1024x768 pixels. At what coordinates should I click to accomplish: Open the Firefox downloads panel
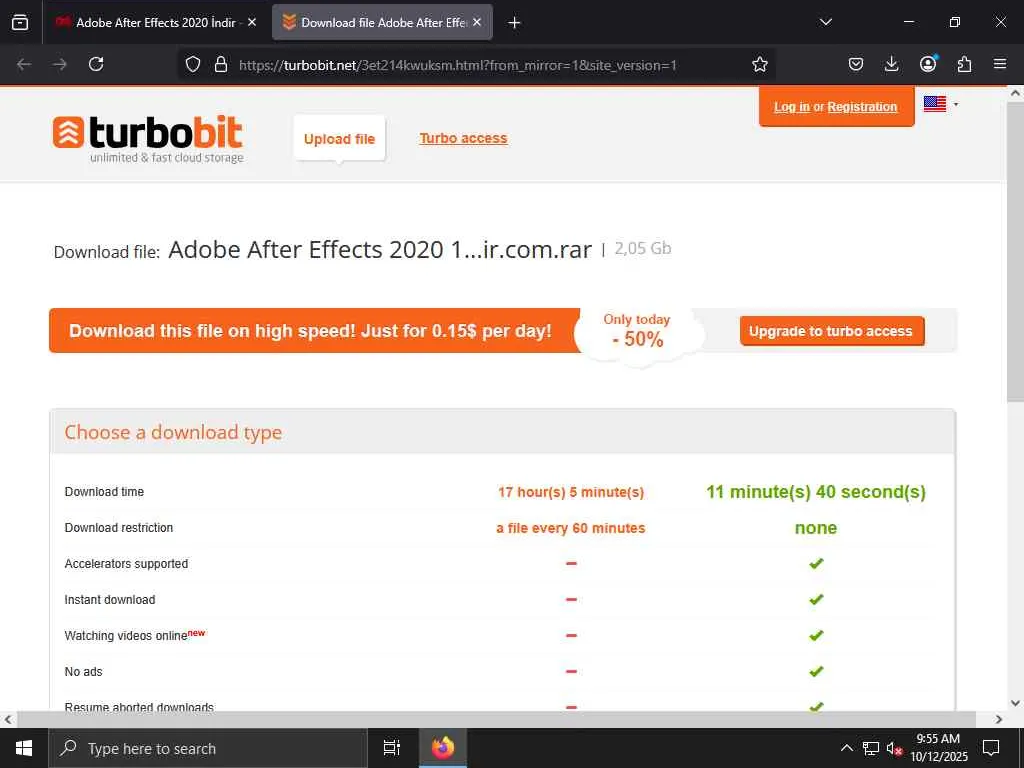891,64
